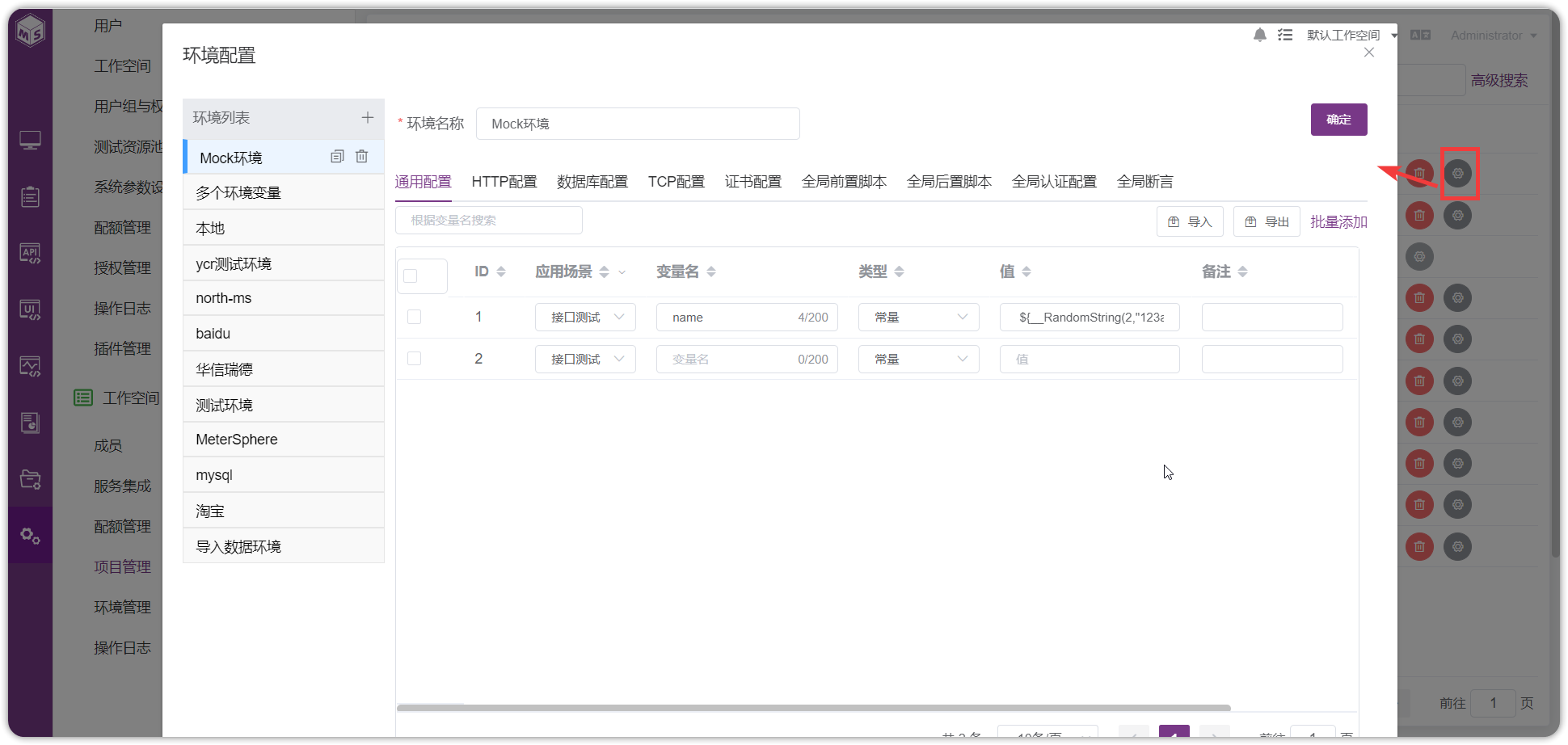
Task: Open the task list icon next to the bell
Action: pos(1285,35)
